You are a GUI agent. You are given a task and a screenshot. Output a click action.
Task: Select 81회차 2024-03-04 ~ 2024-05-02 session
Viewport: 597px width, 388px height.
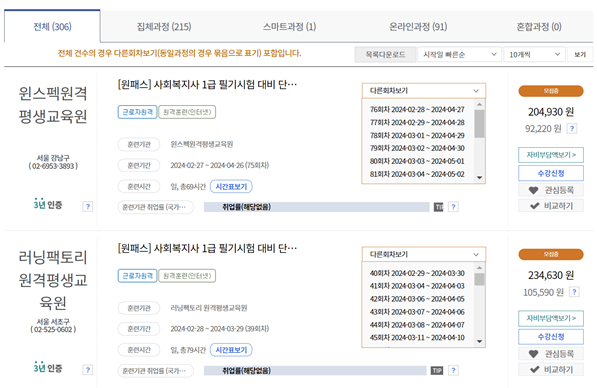click(x=417, y=174)
